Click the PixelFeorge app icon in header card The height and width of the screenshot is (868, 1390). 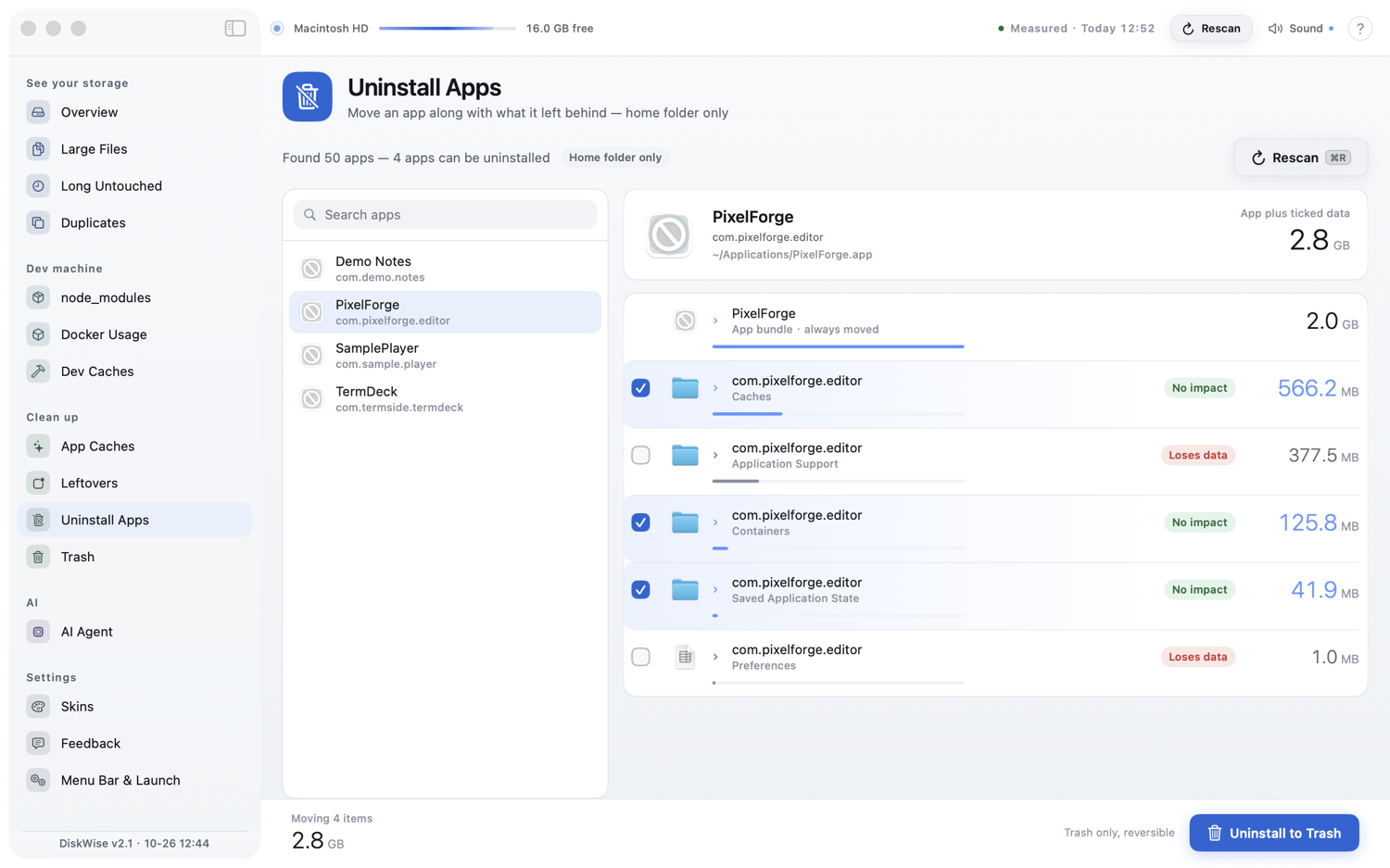point(668,235)
